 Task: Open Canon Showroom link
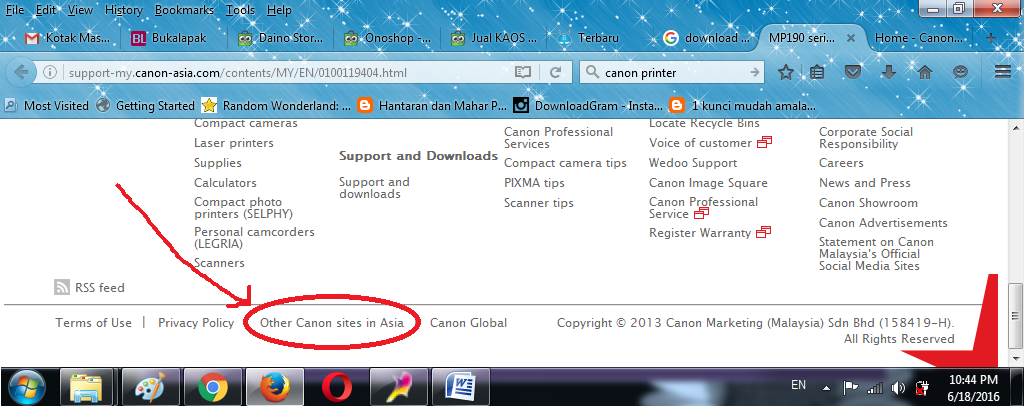coord(869,203)
